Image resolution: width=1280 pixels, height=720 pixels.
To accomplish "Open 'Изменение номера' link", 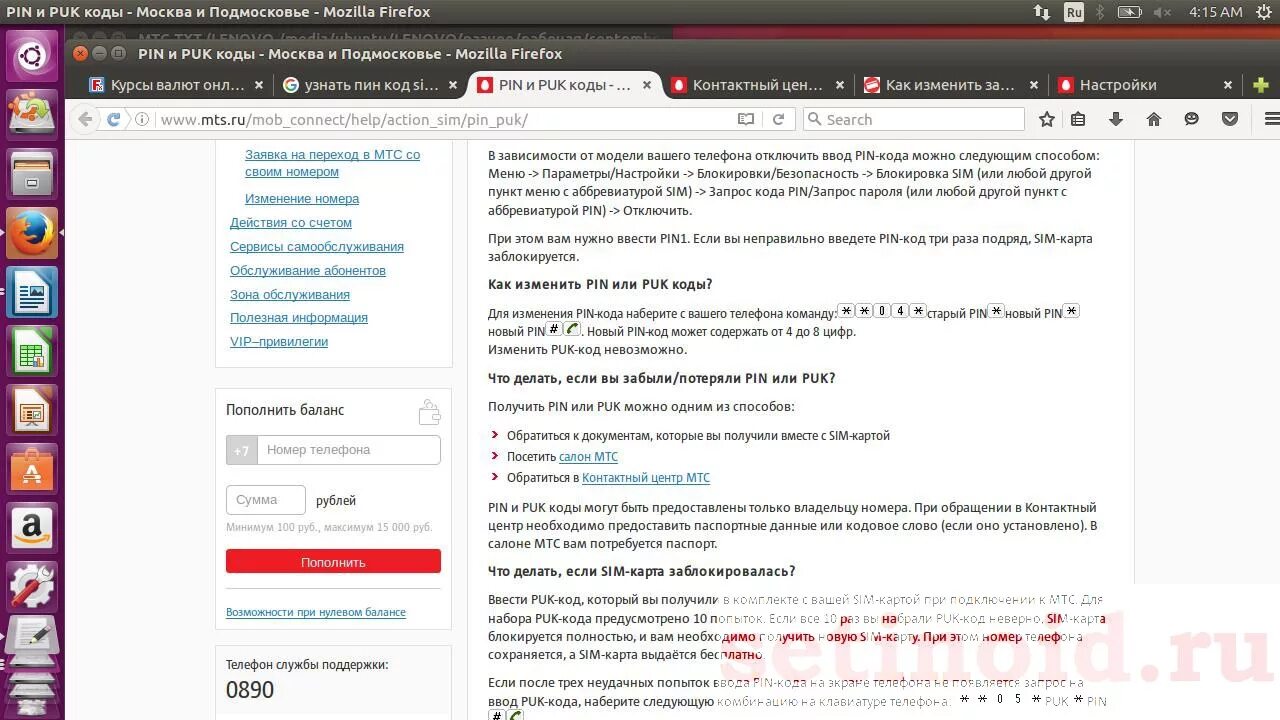I will click(302, 198).
